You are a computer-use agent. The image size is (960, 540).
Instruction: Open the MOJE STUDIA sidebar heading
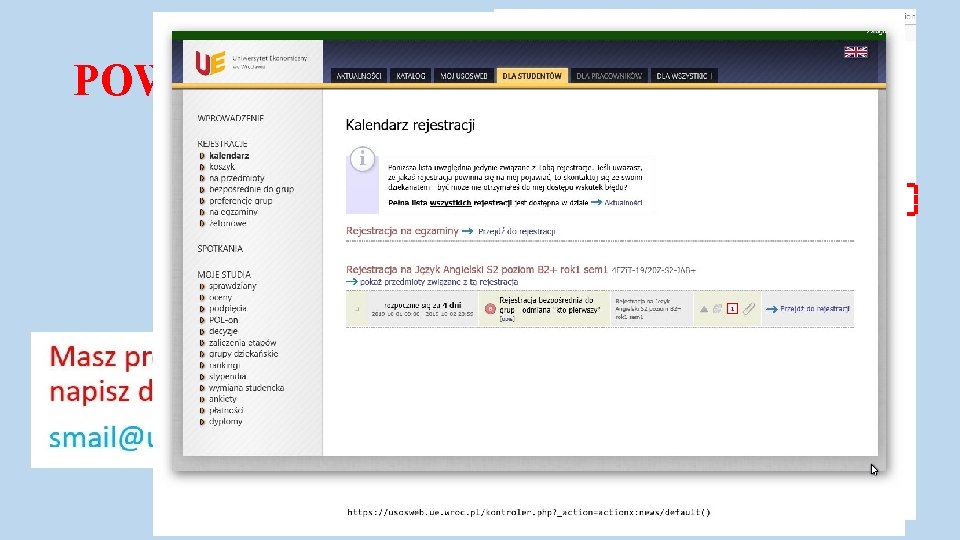[224, 274]
